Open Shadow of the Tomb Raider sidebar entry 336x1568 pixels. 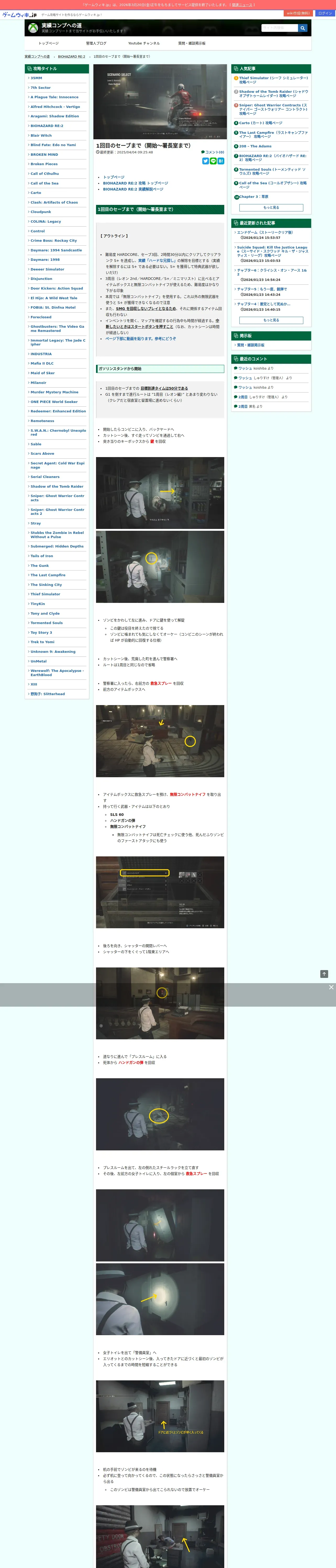(57, 486)
